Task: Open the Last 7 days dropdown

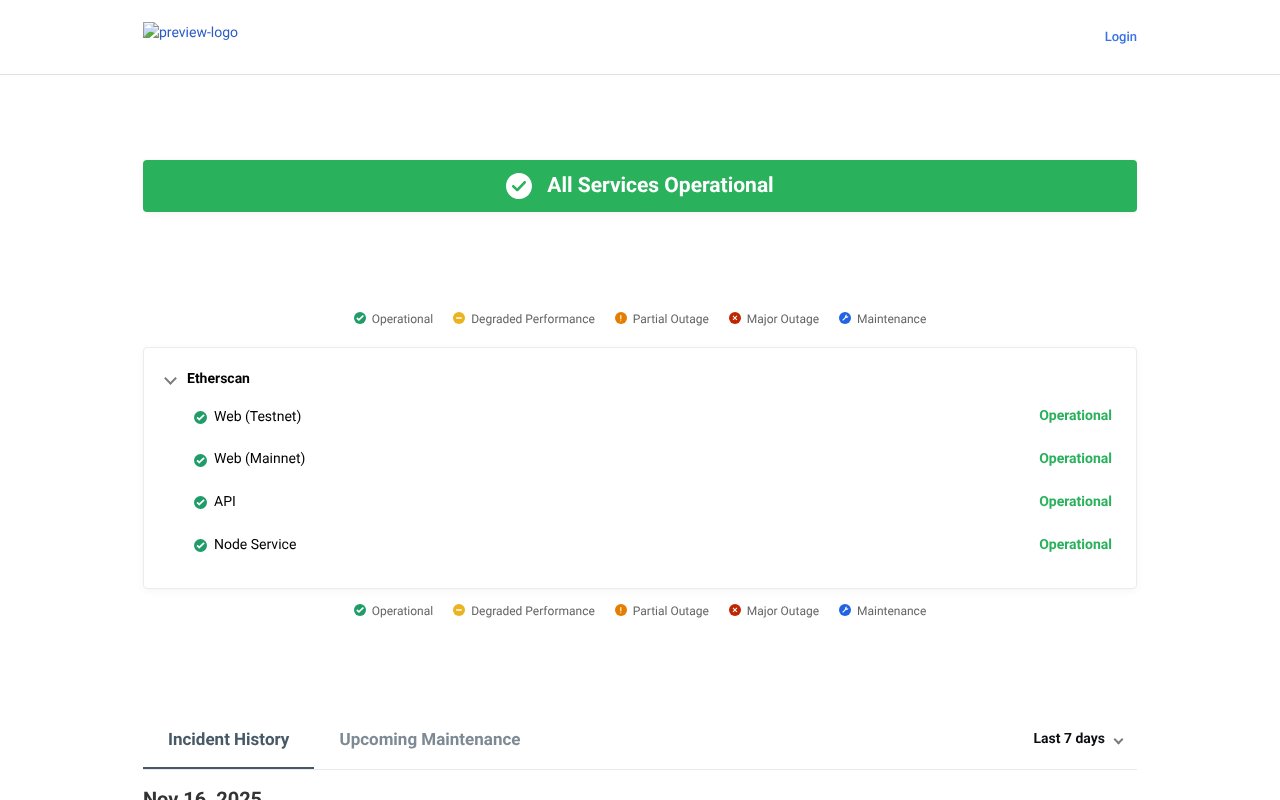Action: (x=1078, y=739)
